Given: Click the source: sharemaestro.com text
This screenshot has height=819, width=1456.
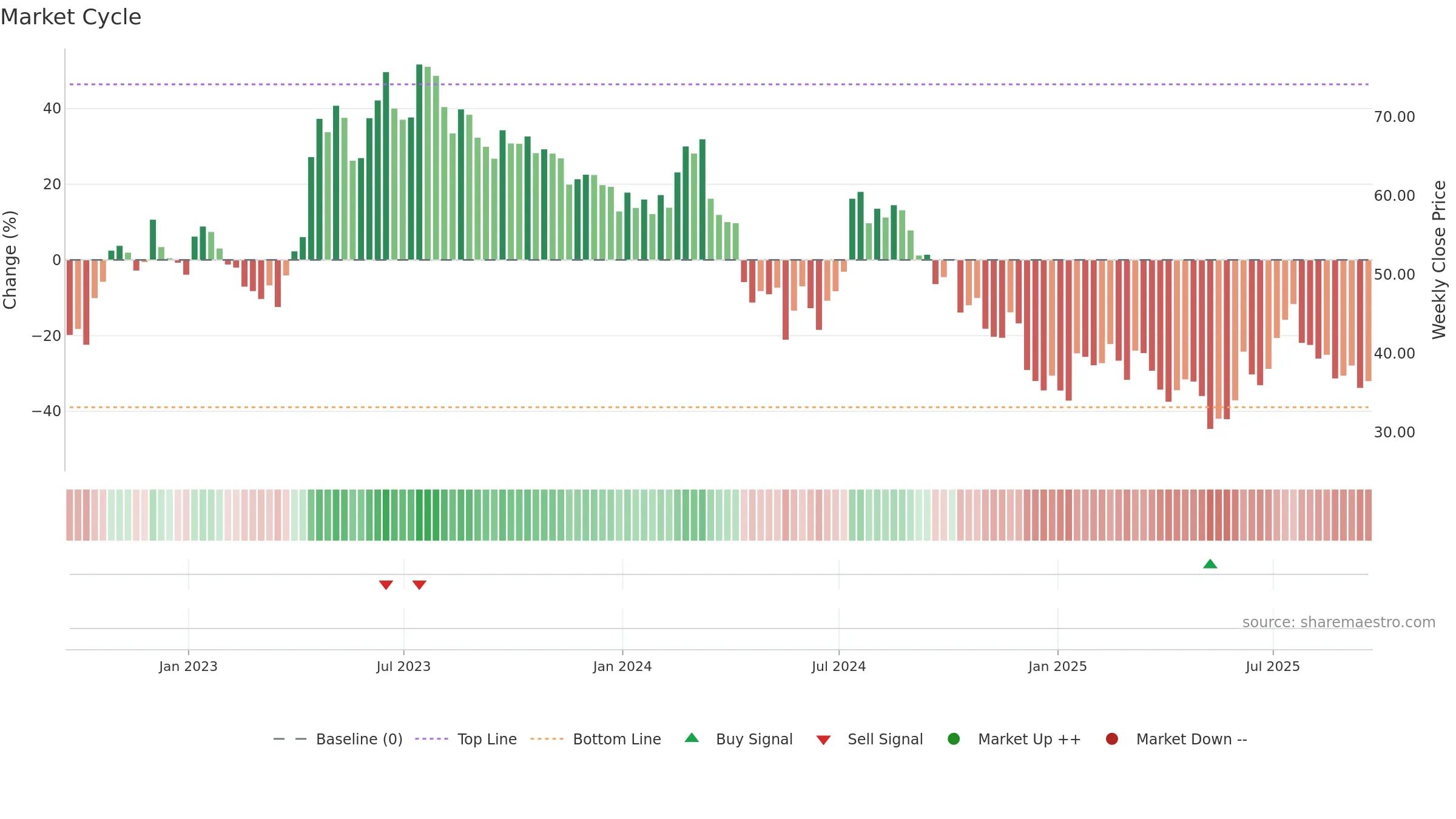Looking at the screenshot, I should 1339,622.
